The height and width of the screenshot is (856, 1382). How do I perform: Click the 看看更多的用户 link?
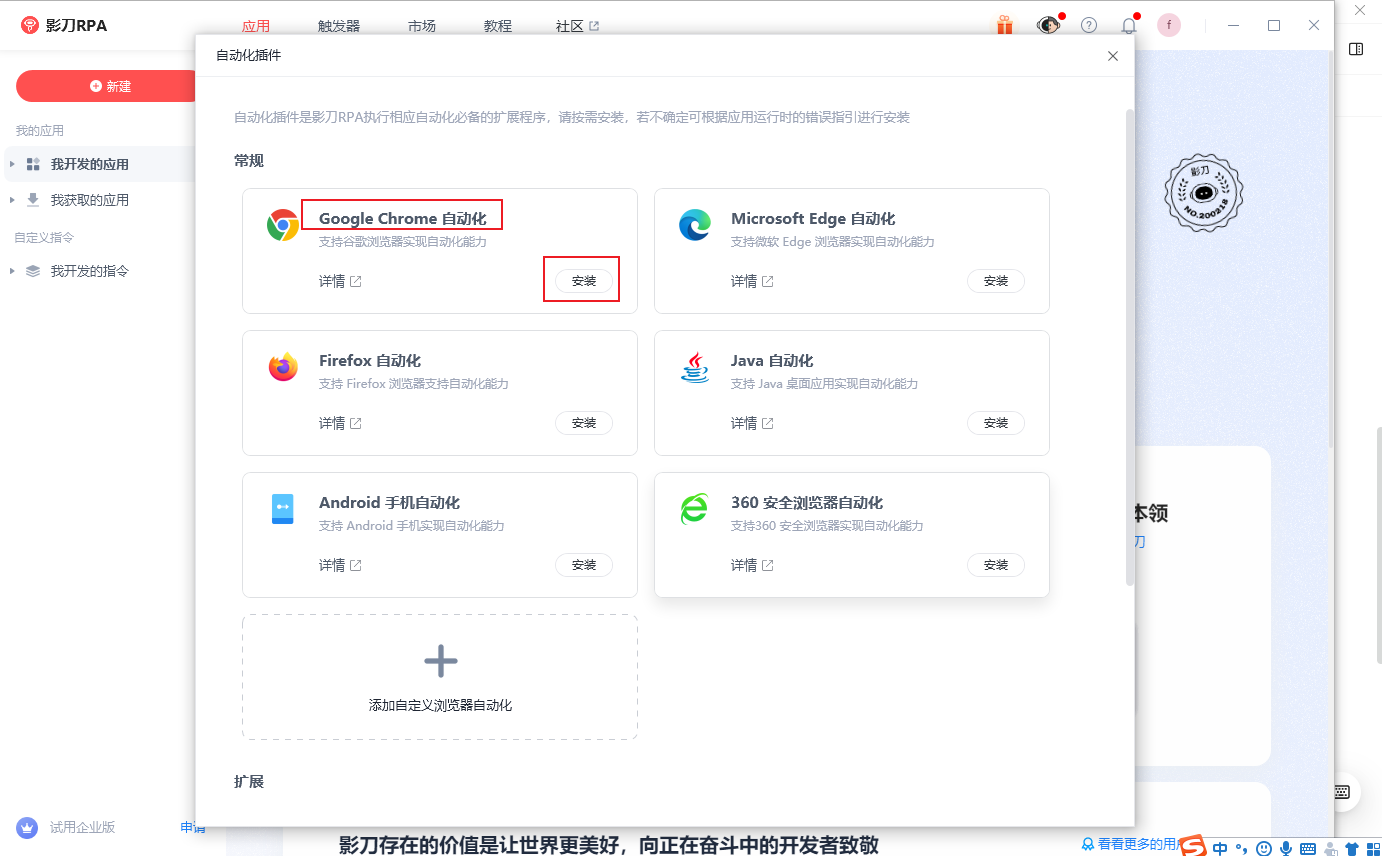(x=1132, y=844)
